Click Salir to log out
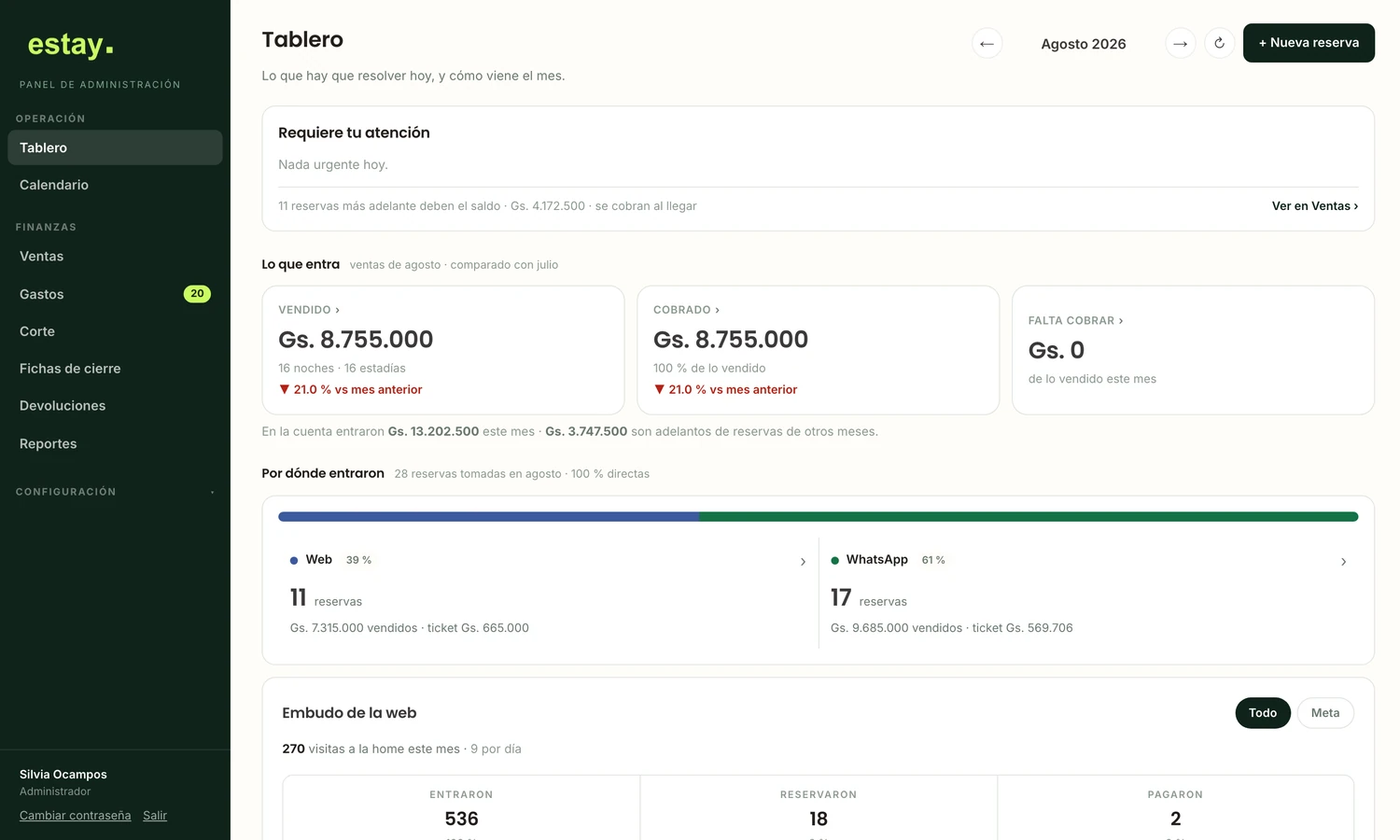 [155, 816]
